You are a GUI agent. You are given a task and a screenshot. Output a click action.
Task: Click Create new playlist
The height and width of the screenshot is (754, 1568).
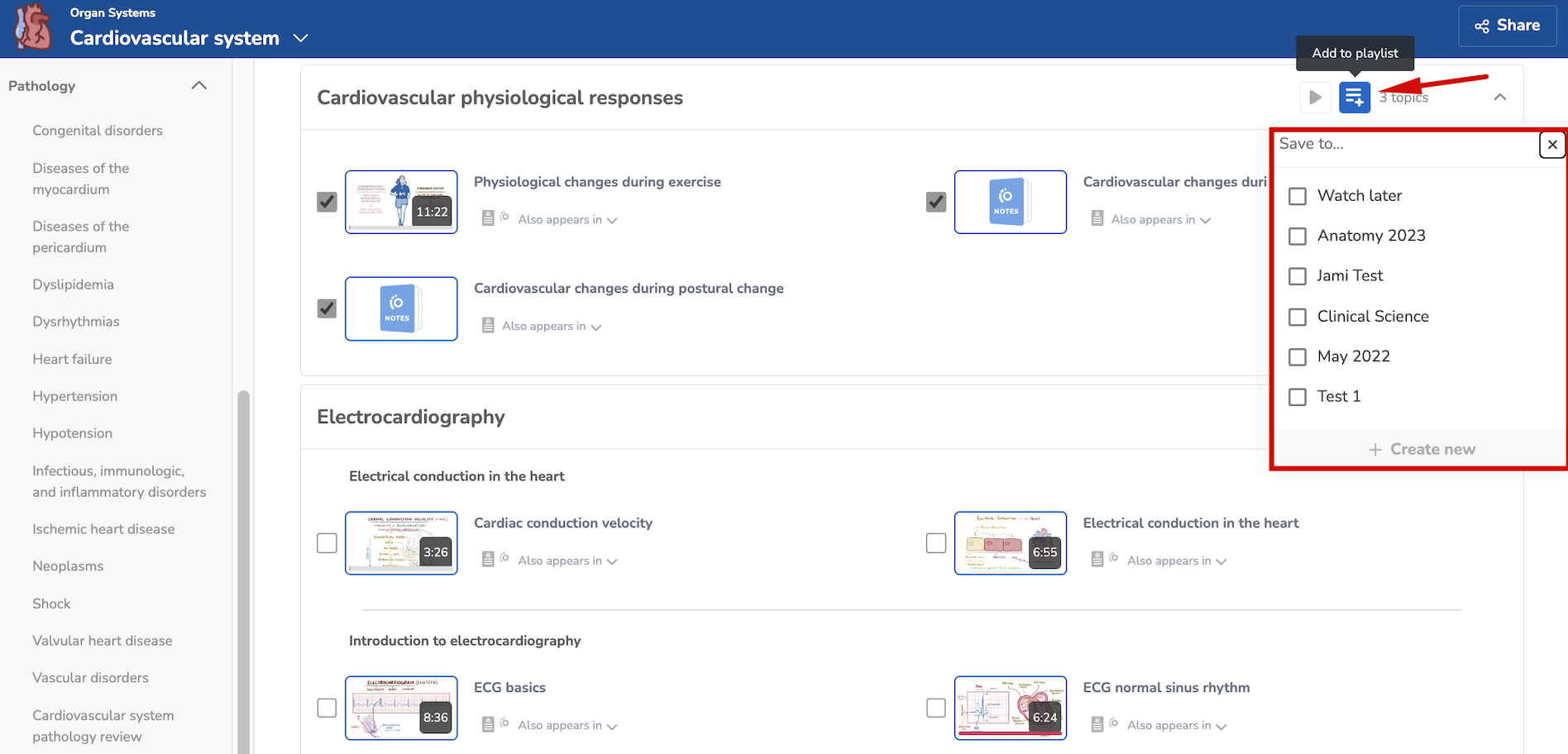coord(1422,449)
